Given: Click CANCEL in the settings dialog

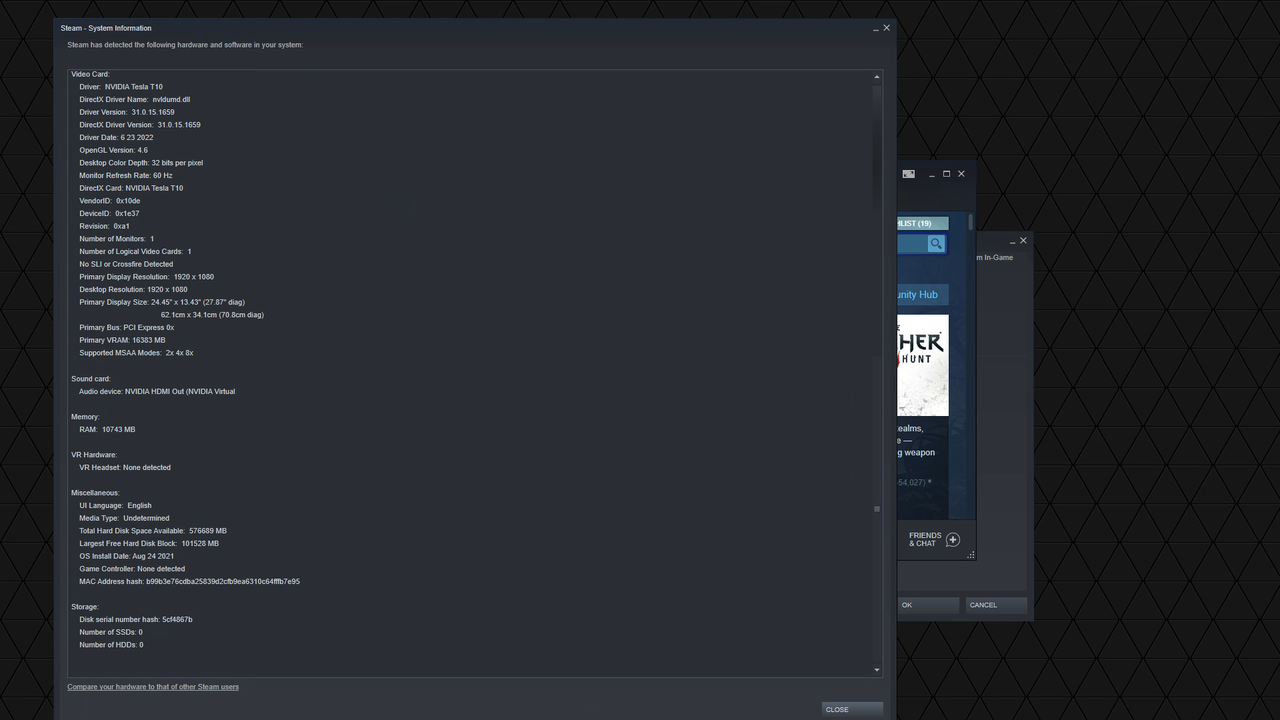Looking at the screenshot, I should tap(996, 605).
